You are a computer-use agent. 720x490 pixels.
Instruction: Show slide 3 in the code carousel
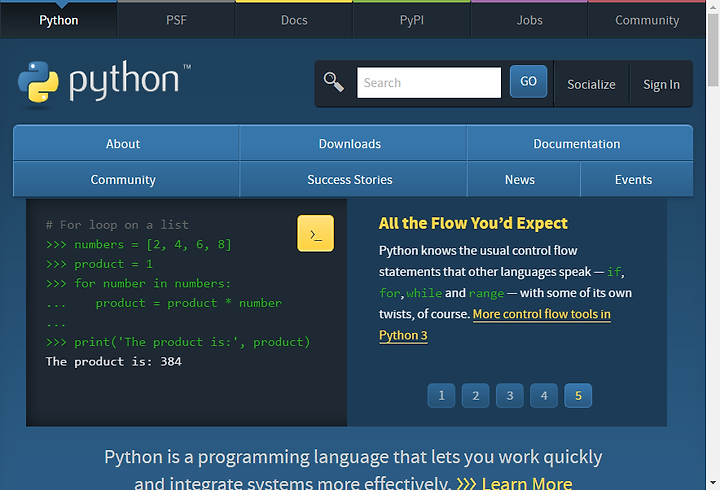coord(510,395)
